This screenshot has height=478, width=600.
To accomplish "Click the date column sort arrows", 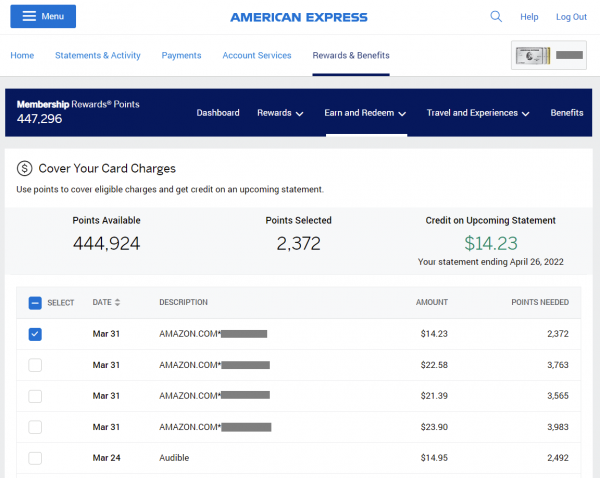I will 118,303.
